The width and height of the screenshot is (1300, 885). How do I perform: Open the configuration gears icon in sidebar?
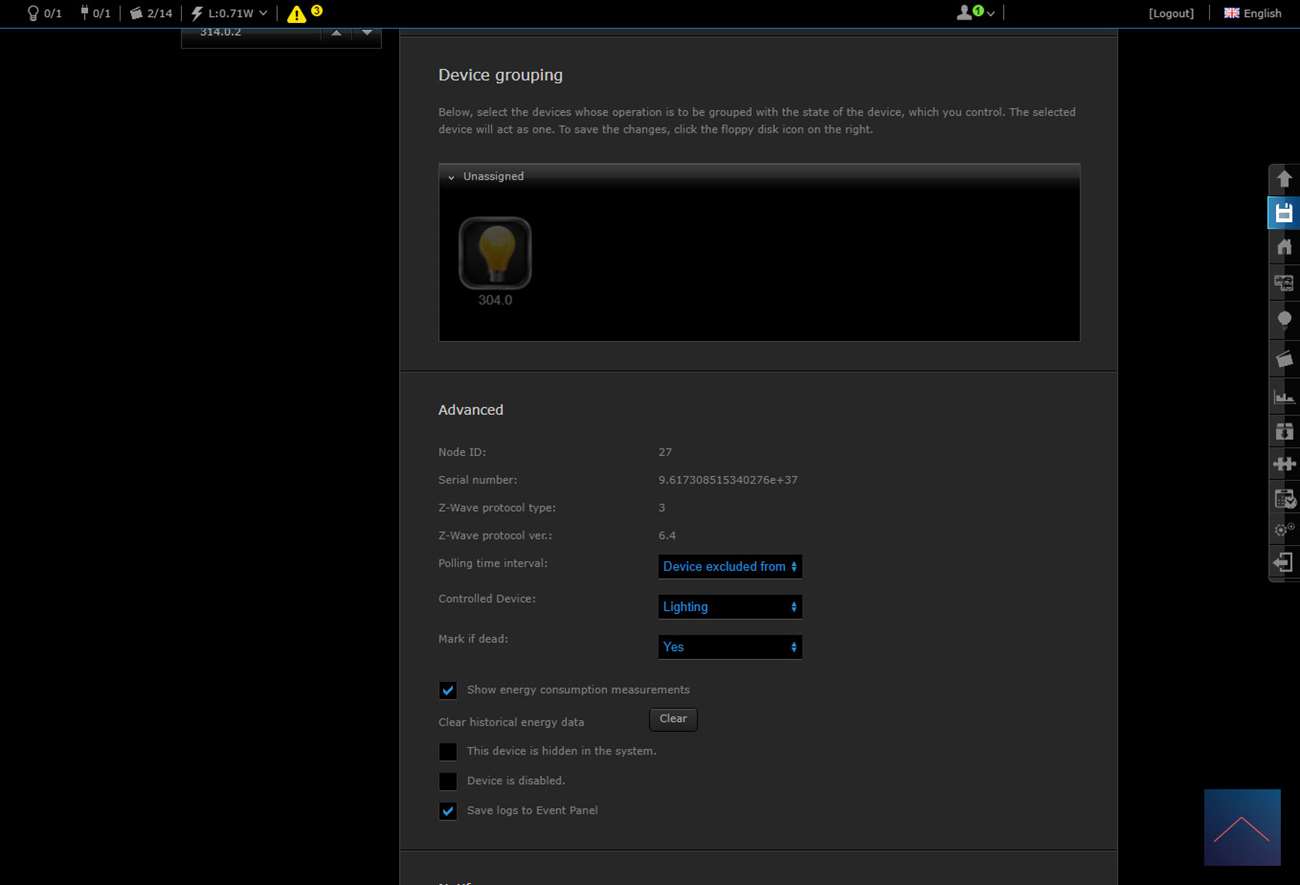[1284, 530]
